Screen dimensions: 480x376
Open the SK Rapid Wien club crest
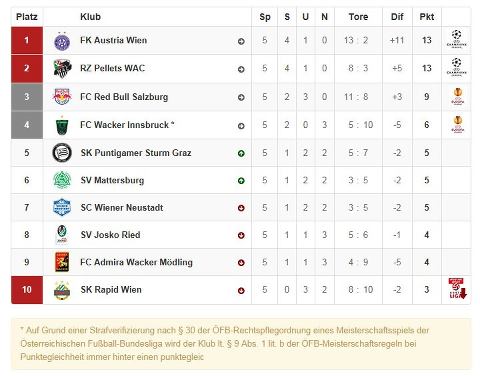click(x=62, y=290)
